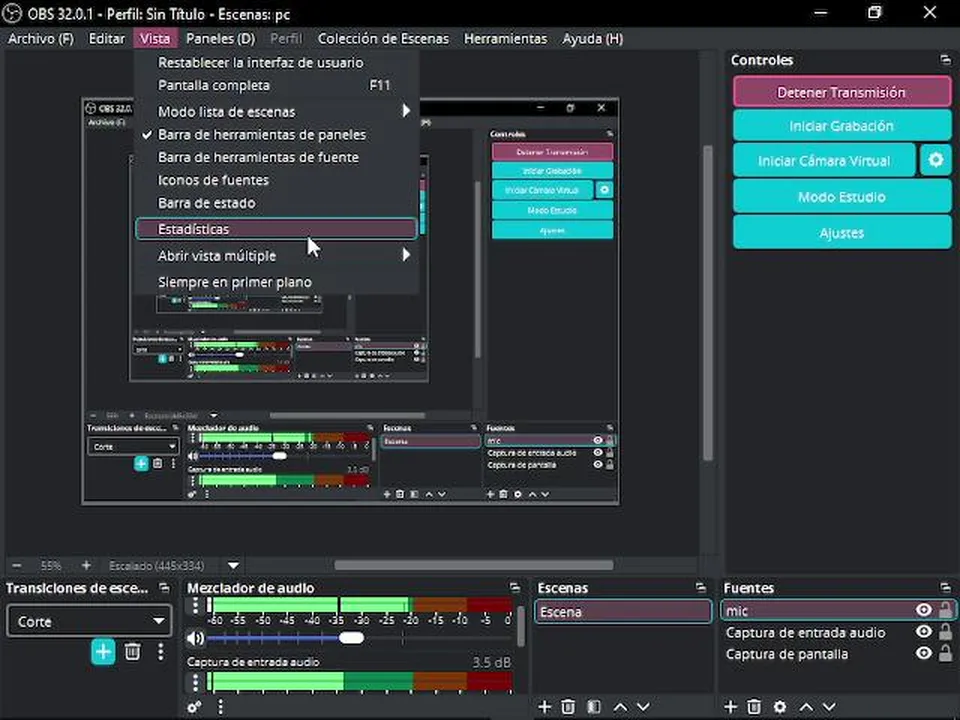
Task: Move source down arrow in Fuentes
Action: pyautogui.click(x=828, y=707)
